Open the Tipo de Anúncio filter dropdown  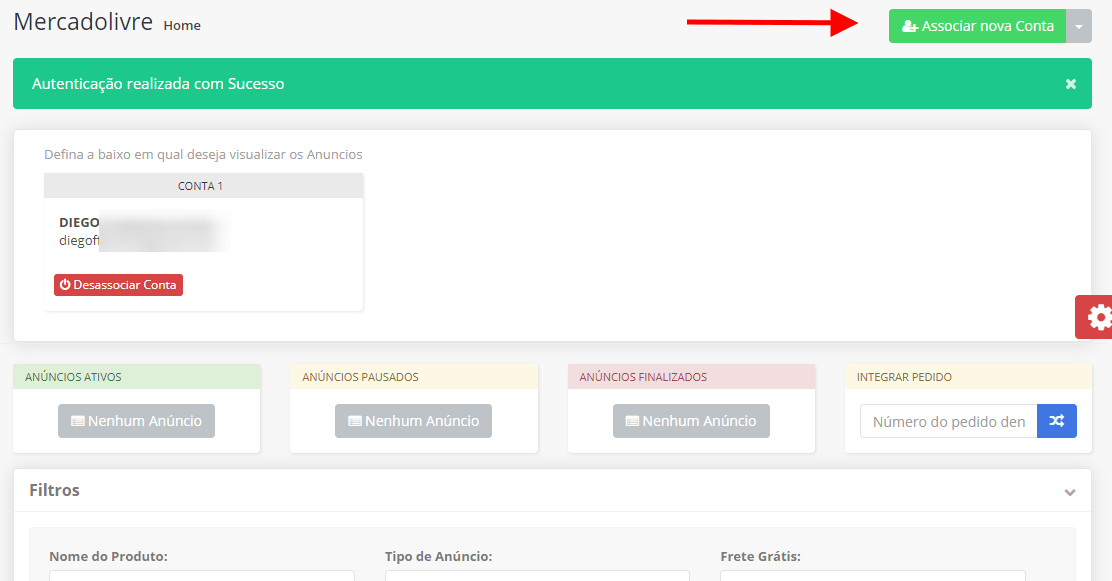click(537, 575)
